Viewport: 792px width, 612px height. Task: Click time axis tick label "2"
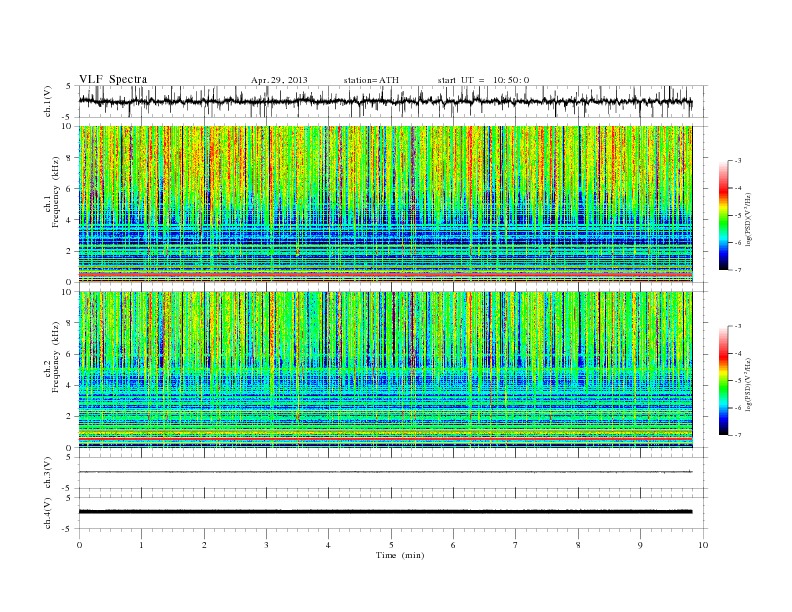click(204, 545)
